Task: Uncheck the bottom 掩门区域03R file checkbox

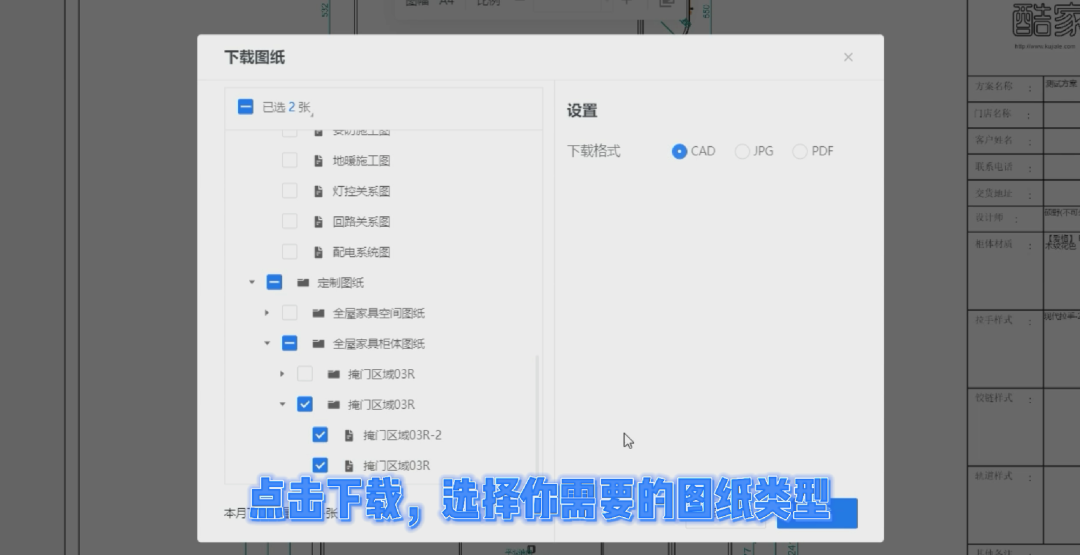Action: (x=320, y=465)
